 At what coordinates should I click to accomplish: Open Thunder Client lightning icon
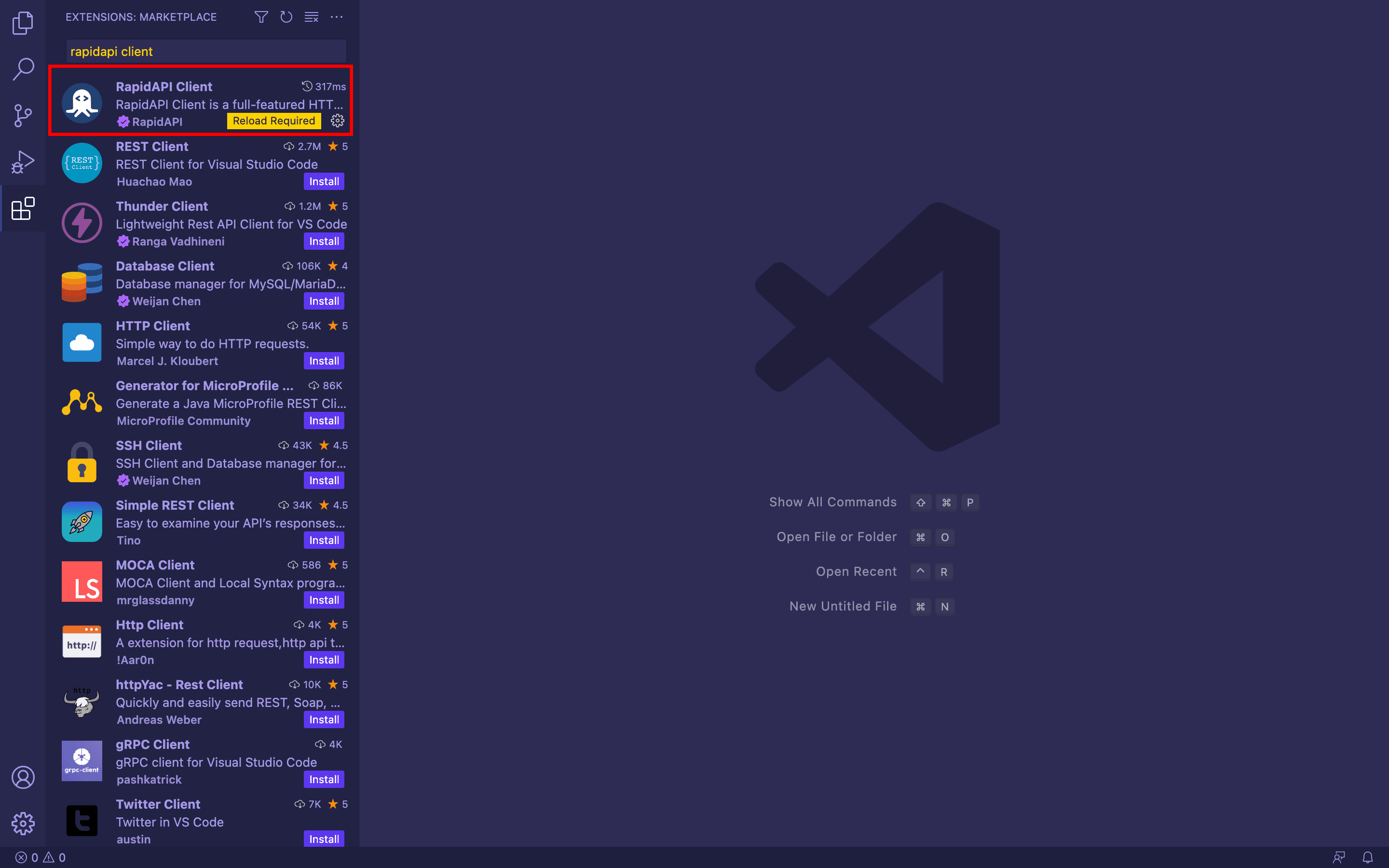coord(82,223)
